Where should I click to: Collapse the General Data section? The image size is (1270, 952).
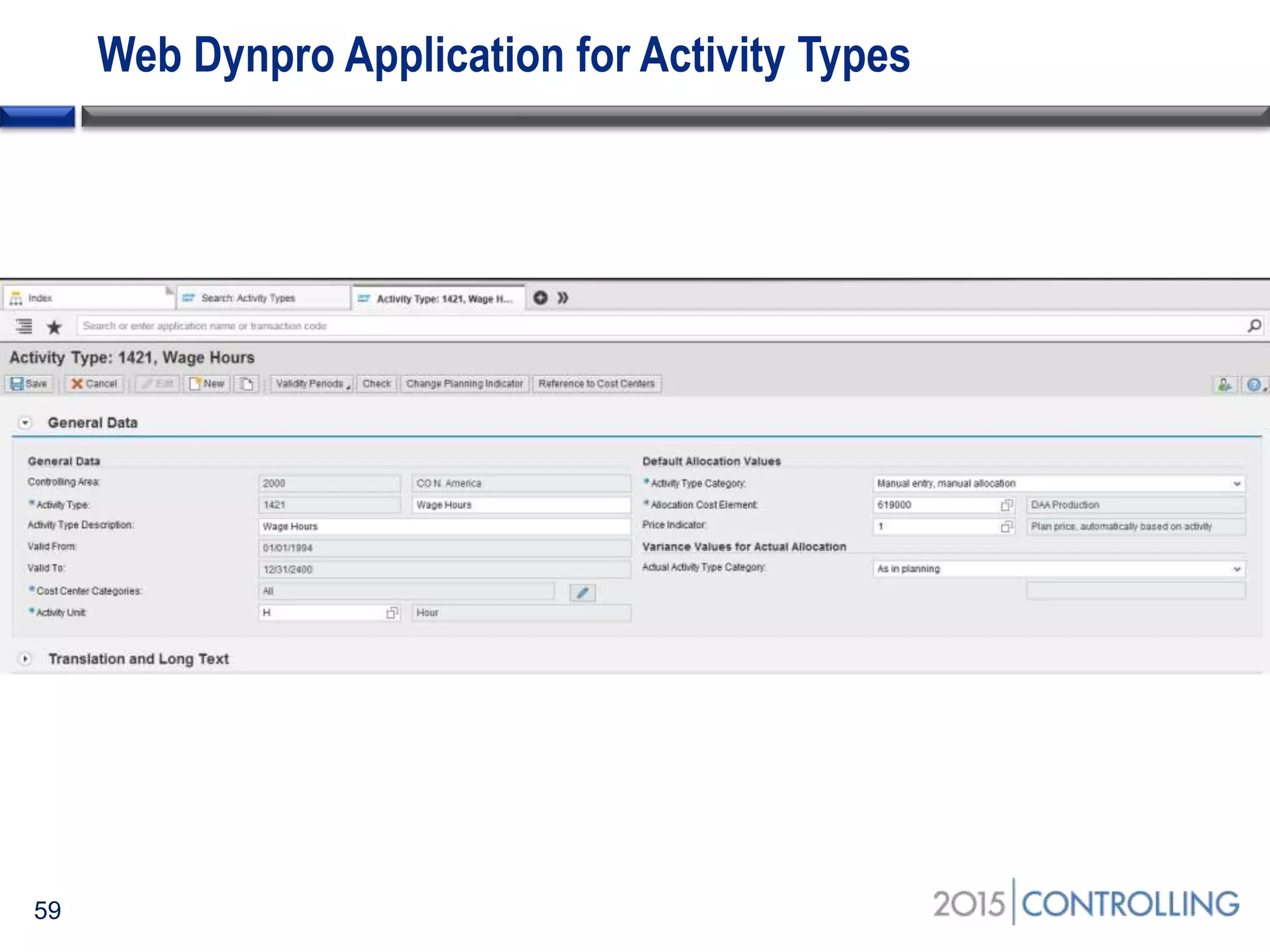25,423
